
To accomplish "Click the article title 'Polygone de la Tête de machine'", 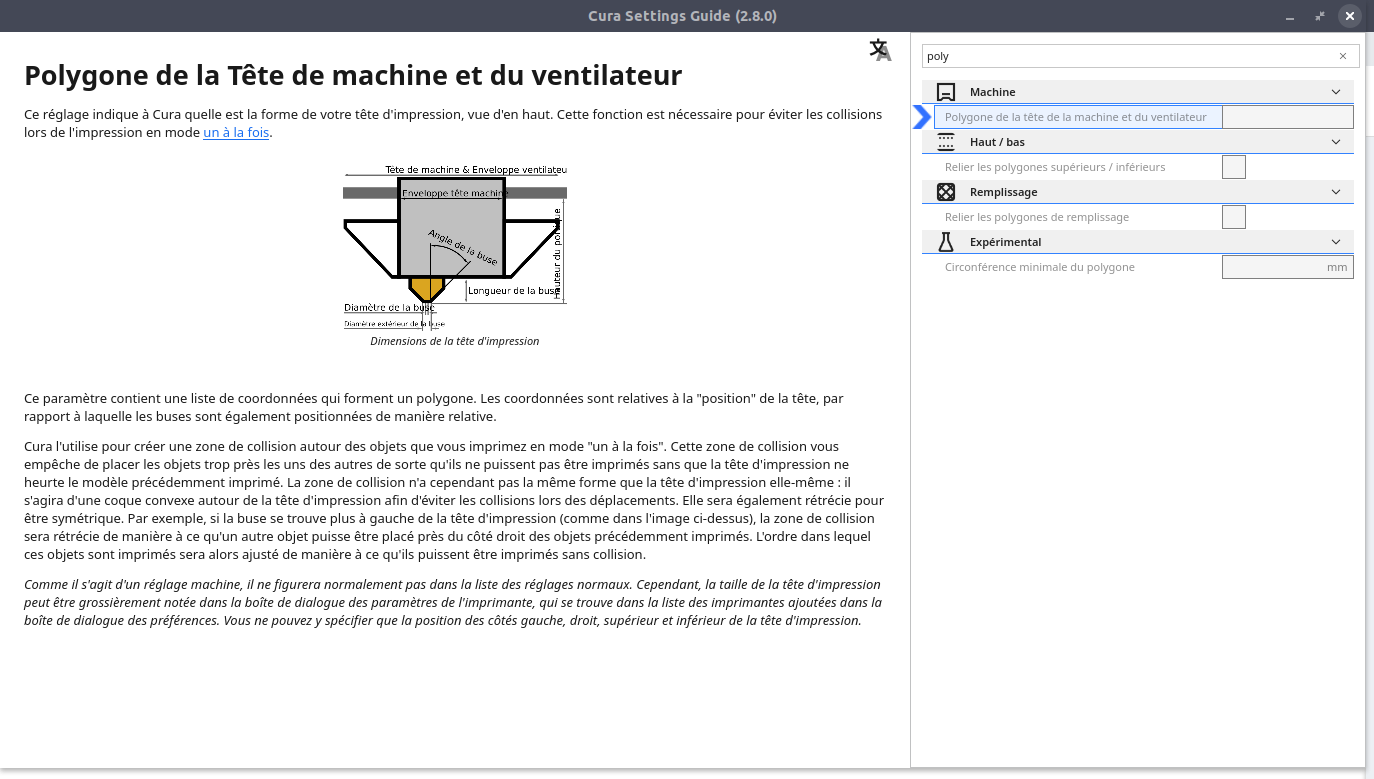I will click(353, 75).
